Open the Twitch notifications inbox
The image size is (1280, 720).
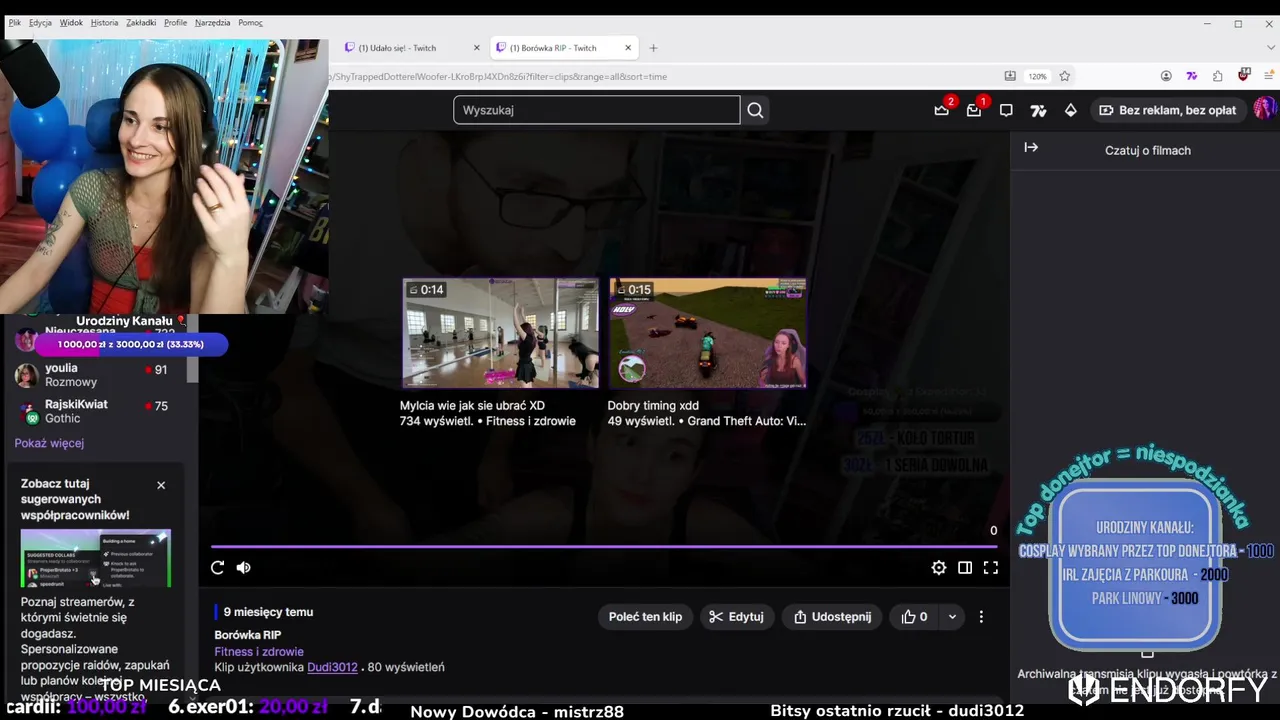(974, 110)
